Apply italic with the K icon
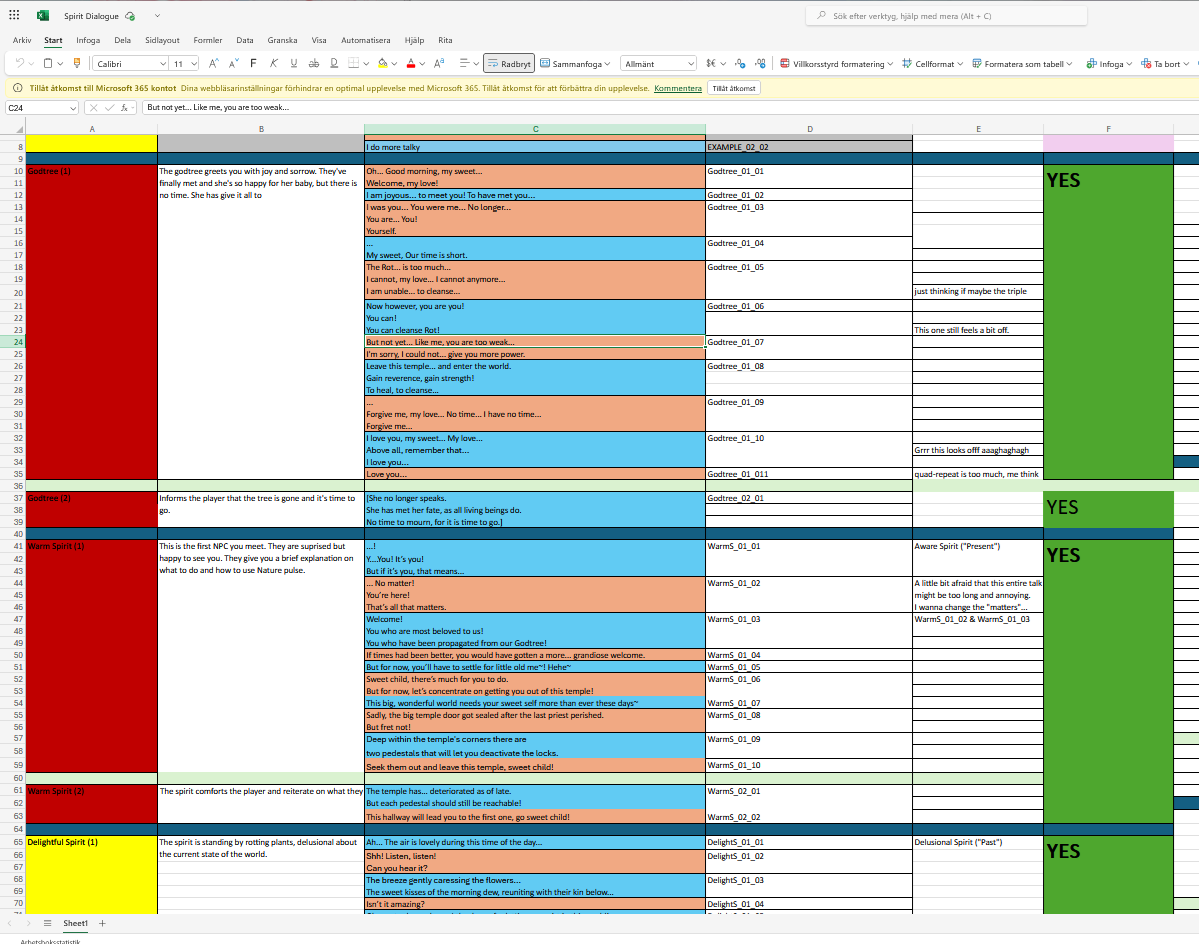Viewport: 1199px width, 944px height. click(273, 63)
